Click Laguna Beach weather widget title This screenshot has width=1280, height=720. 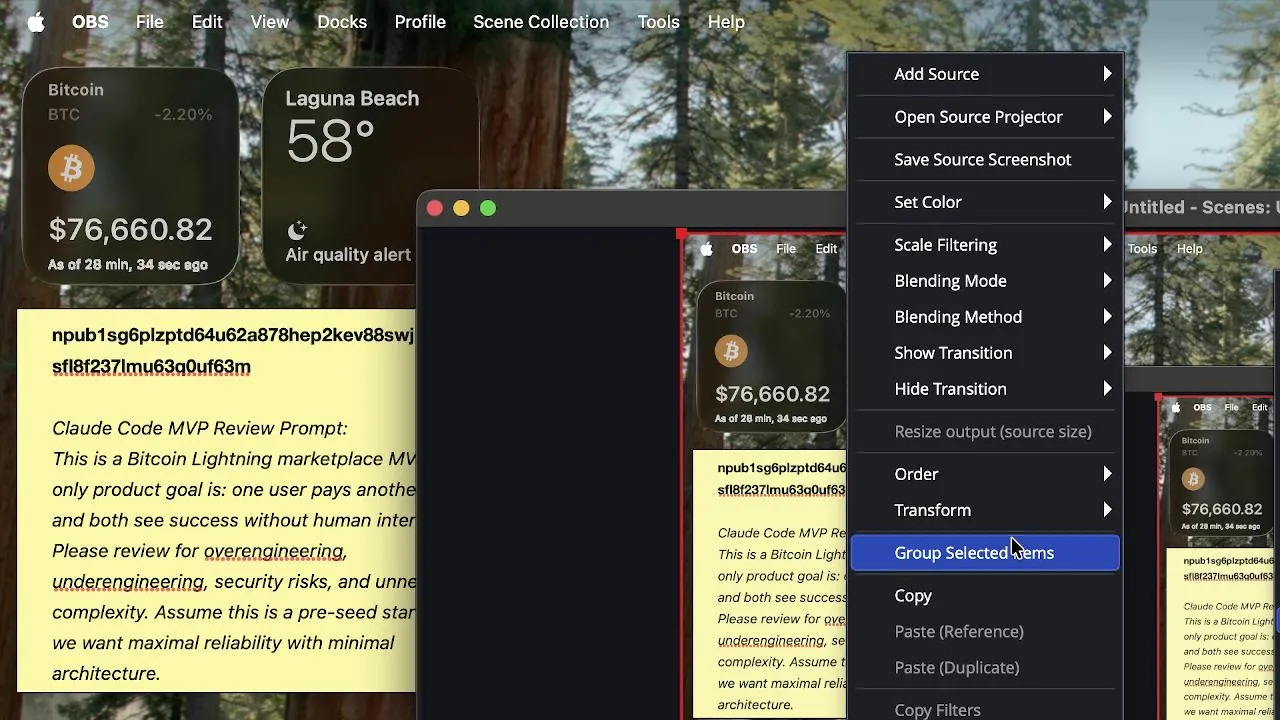pyautogui.click(x=352, y=99)
